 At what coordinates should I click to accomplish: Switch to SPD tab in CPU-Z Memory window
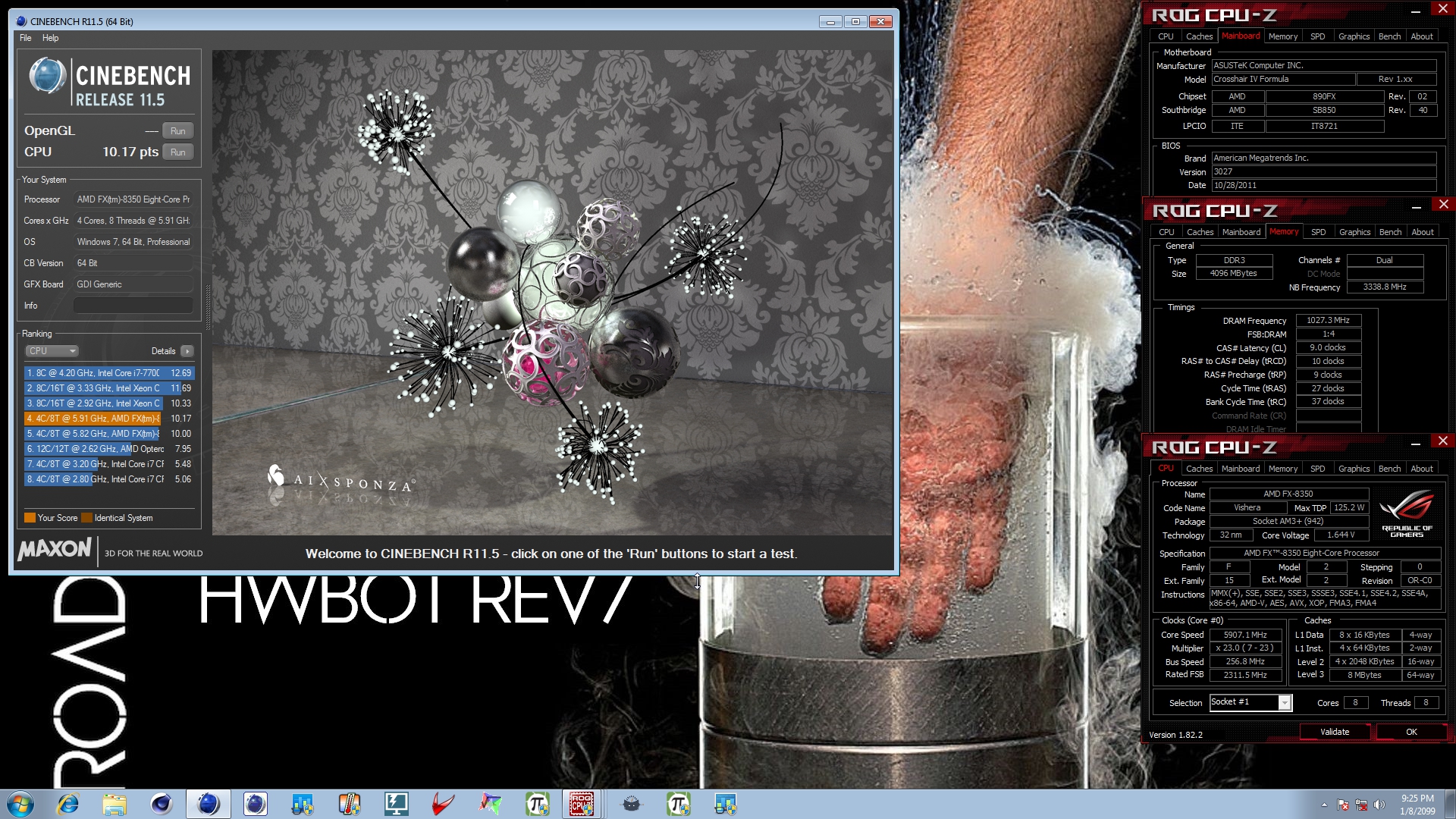coord(1319,232)
